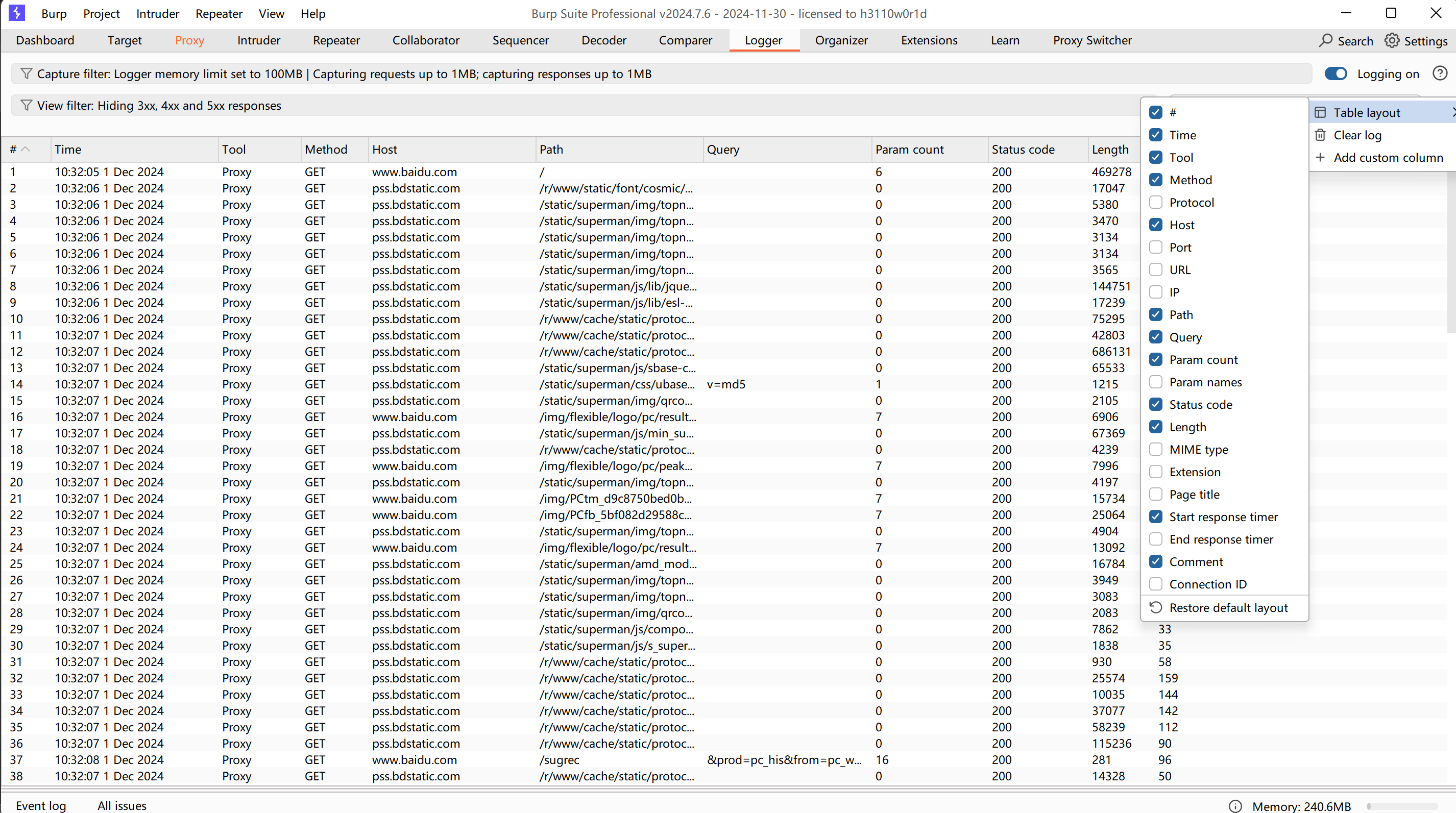The width and height of the screenshot is (1456, 813).
Task: Enable the Protocol column checkbox
Action: click(x=1156, y=202)
